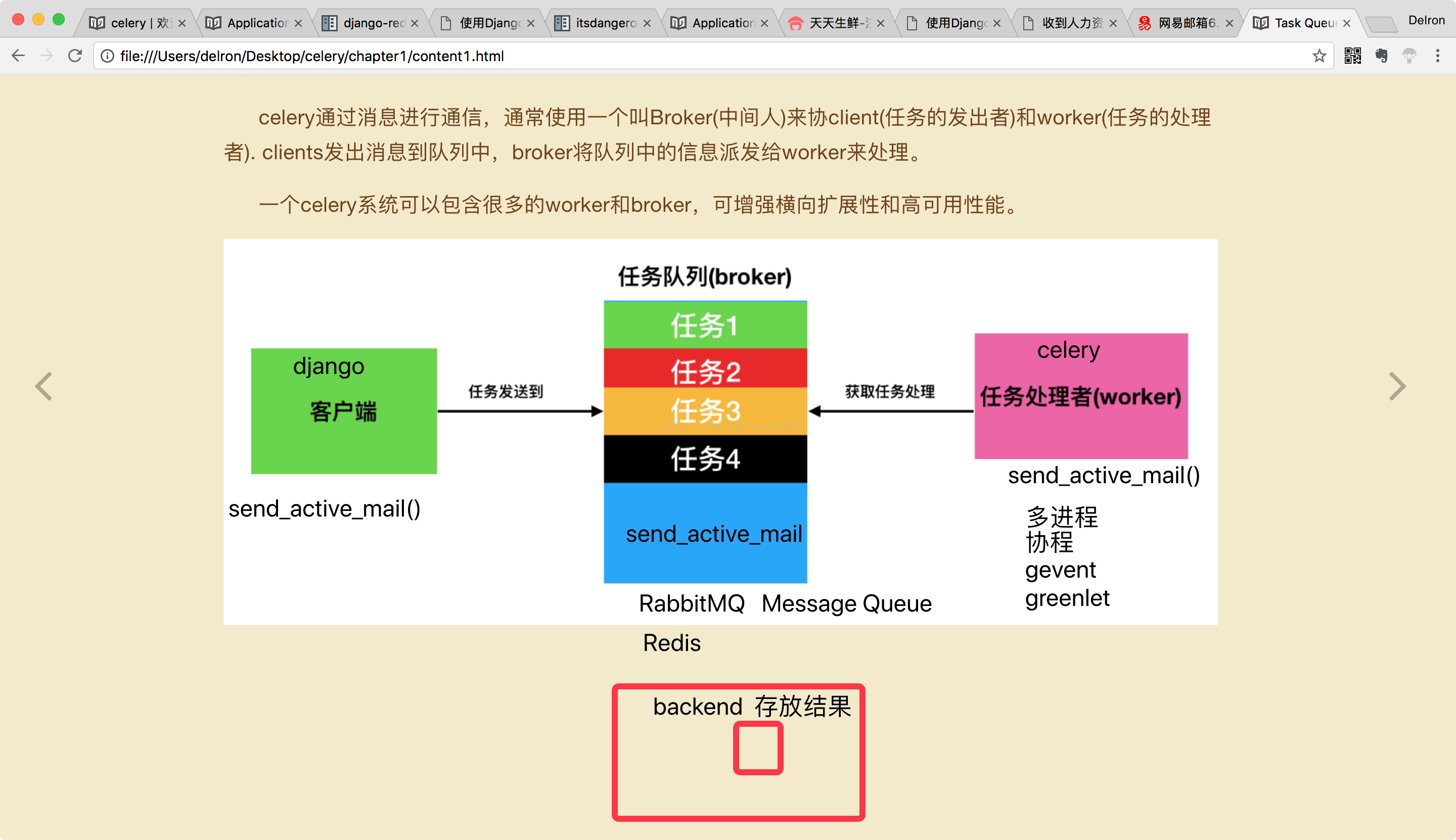Click the address bar URL field
This screenshot has width=1456, height=840.
(714, 56)
